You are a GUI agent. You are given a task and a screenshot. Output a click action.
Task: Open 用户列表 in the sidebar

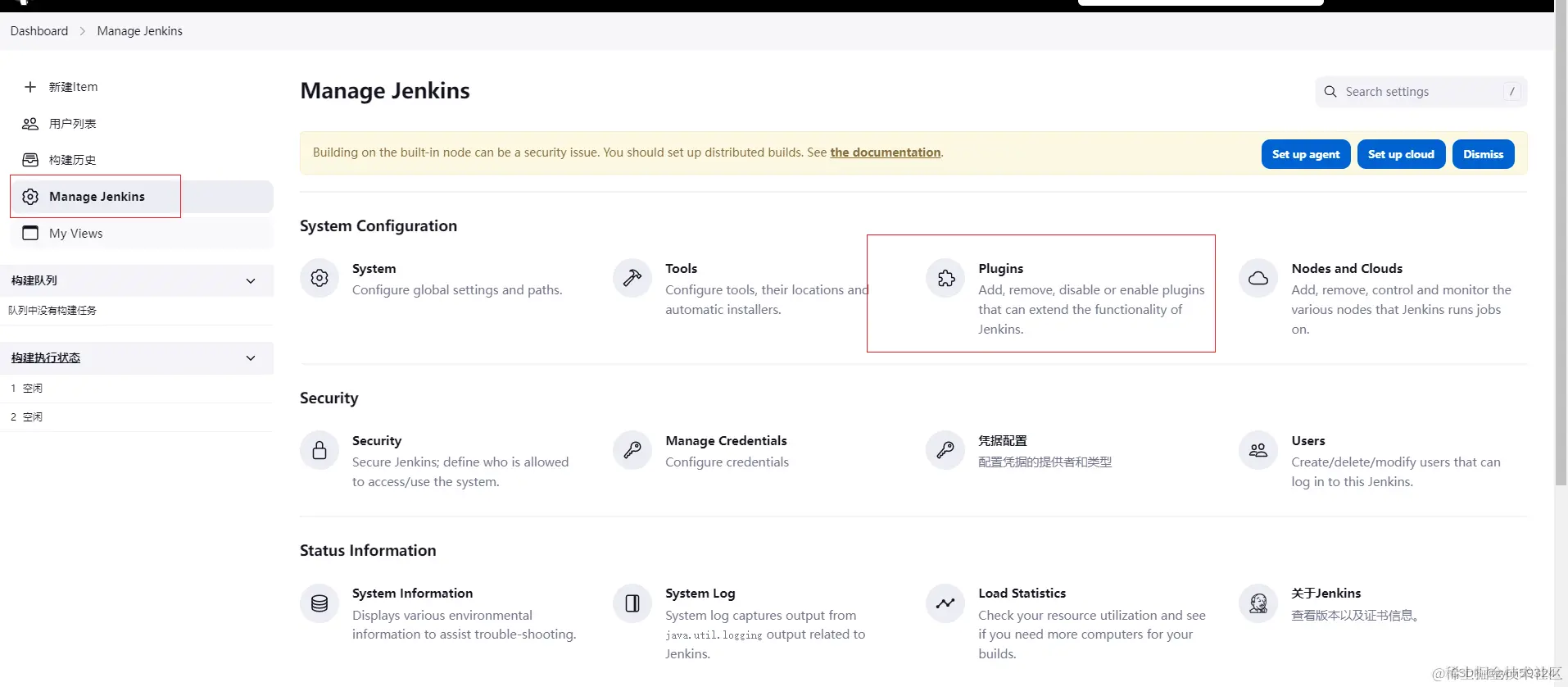tap(142, 124)
